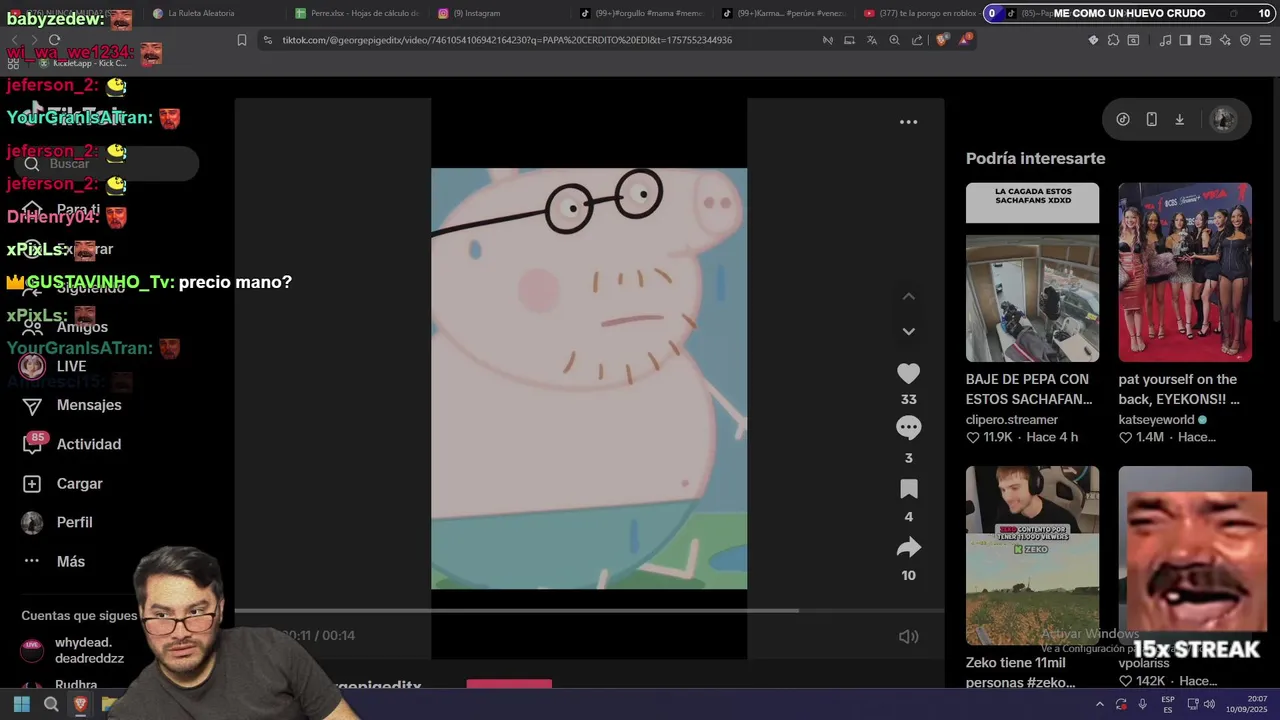Image resolution: width=1280 pixels, height=720 pixels.
Task: Click the translate page icon
Action: (871, 40)
